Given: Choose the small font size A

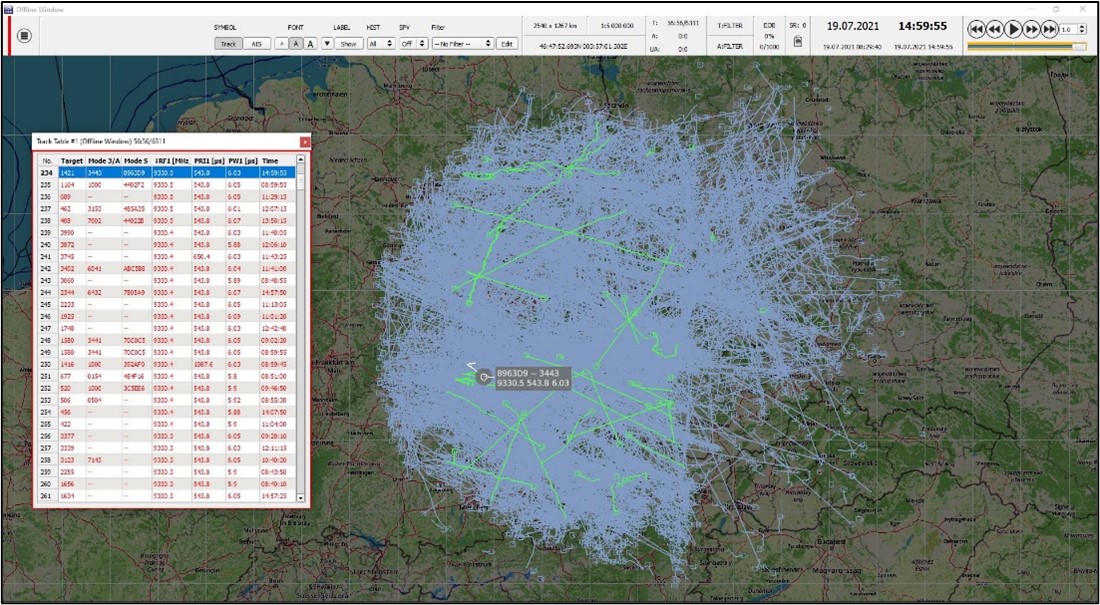Looking at the screenshot, I should [x=281, y=44].
